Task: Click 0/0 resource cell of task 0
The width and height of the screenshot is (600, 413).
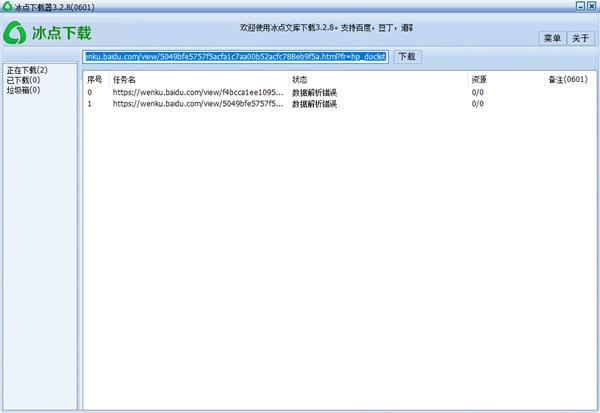Action: (x=478, y=92)
